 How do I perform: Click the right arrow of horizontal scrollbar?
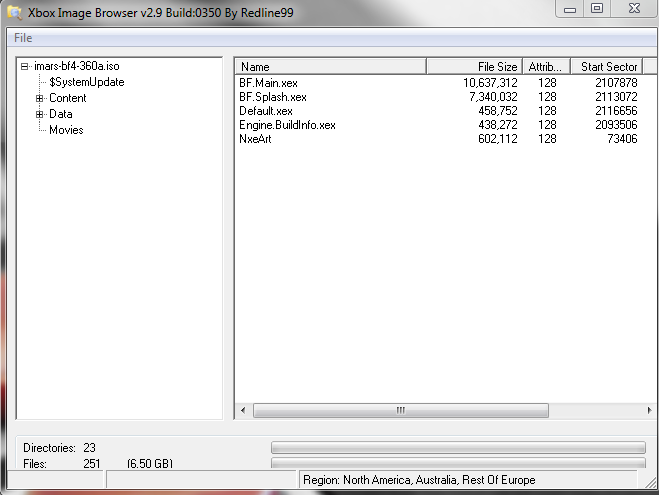(649, 410)
